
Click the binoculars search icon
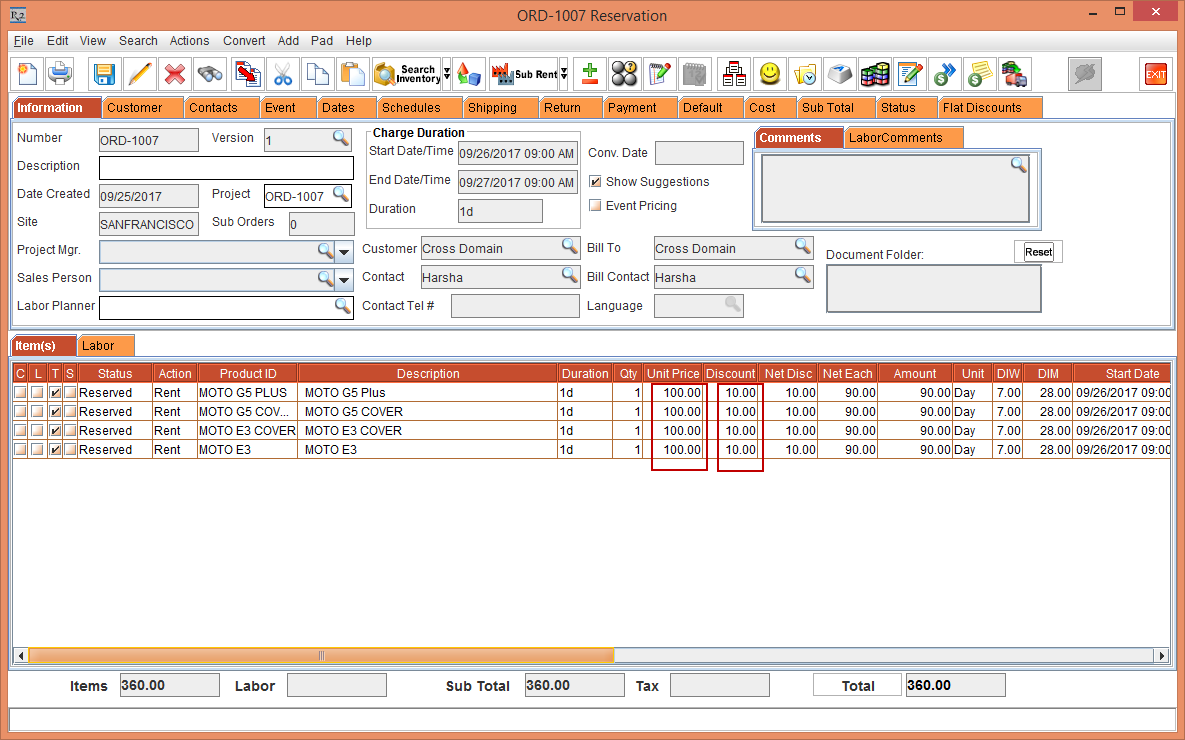pos(210,74)
